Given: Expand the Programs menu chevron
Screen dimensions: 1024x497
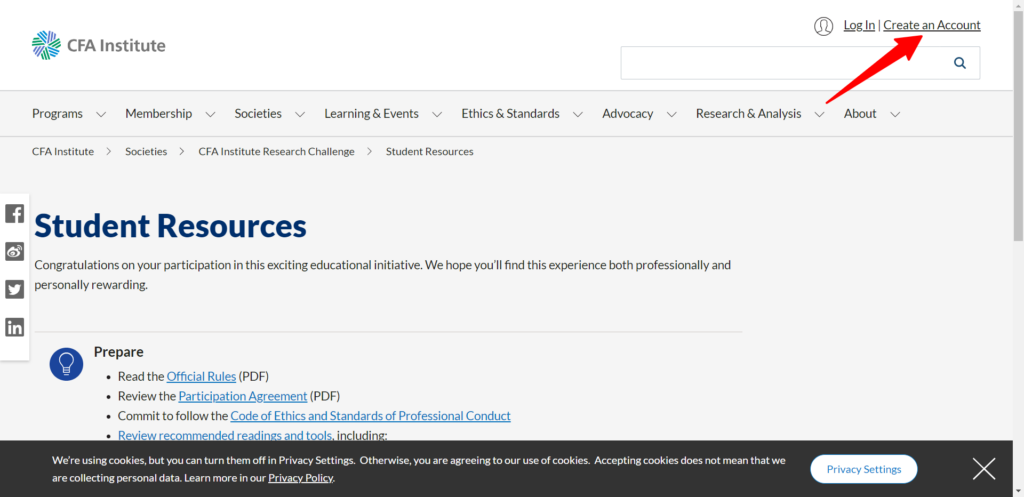Looking at the screenshot, I should [101, 114].
